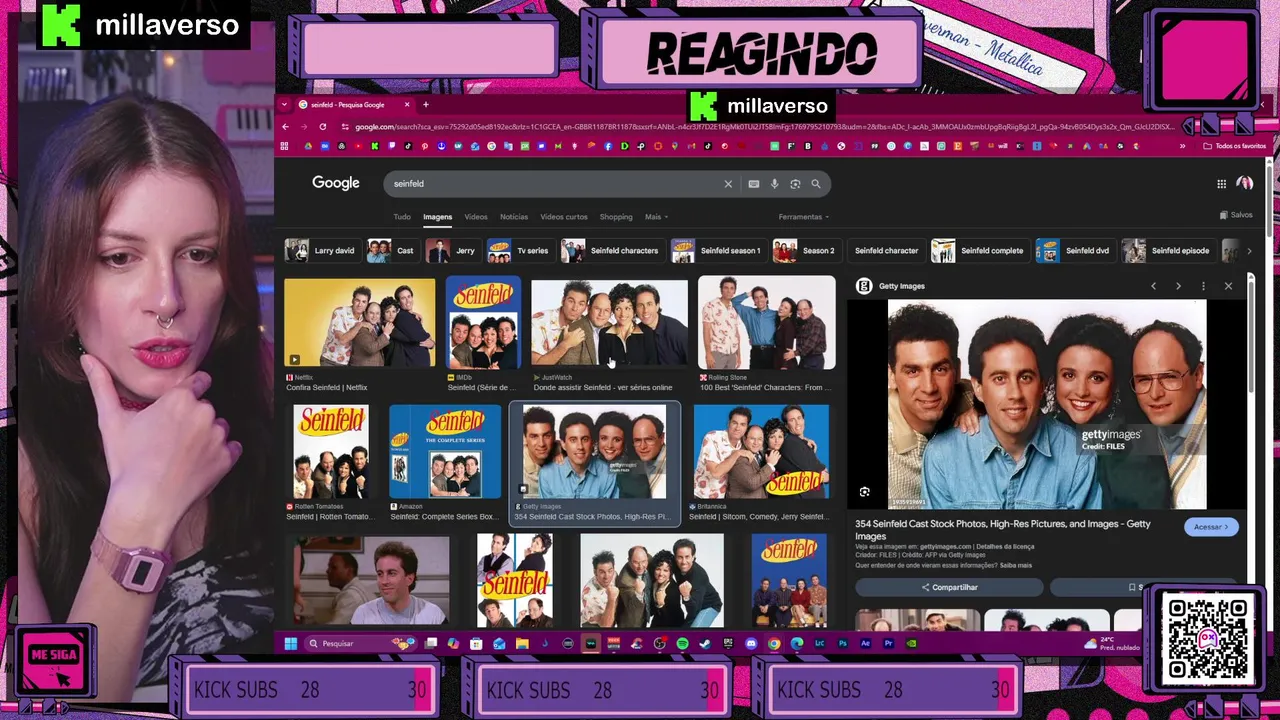Open three-dot menu in image preview
1280x720 pixels.
(x=1203, y=286)
